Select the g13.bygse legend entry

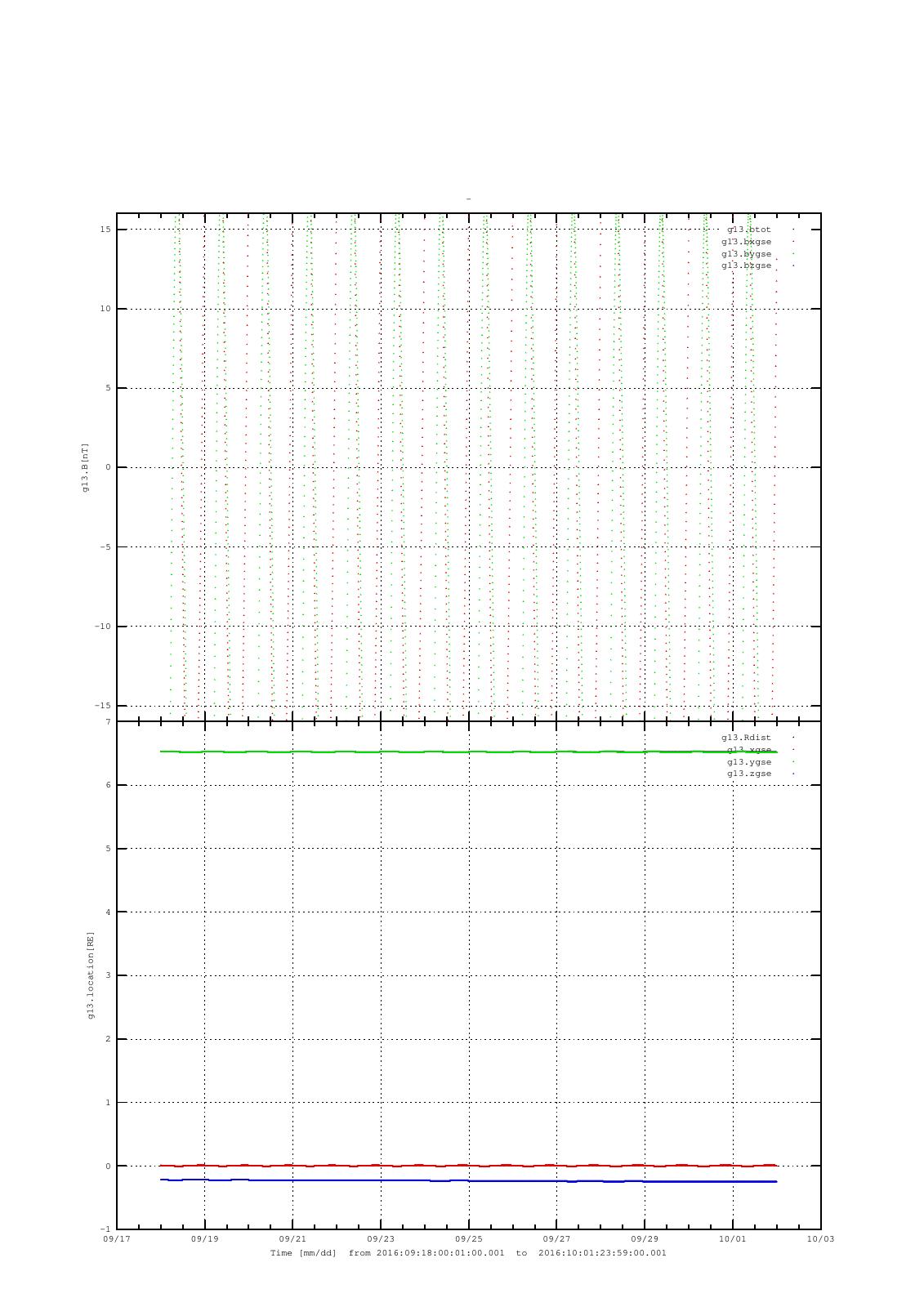pyautogui.click(x=747, y=254)
